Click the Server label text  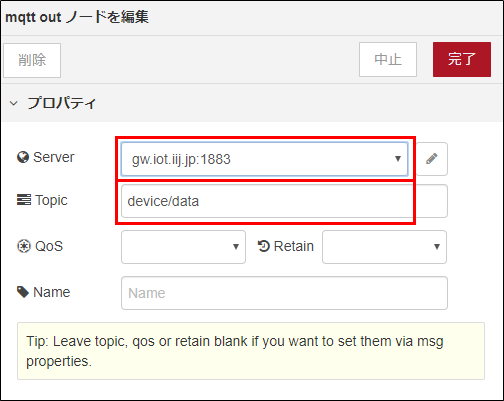pos(54,157)
